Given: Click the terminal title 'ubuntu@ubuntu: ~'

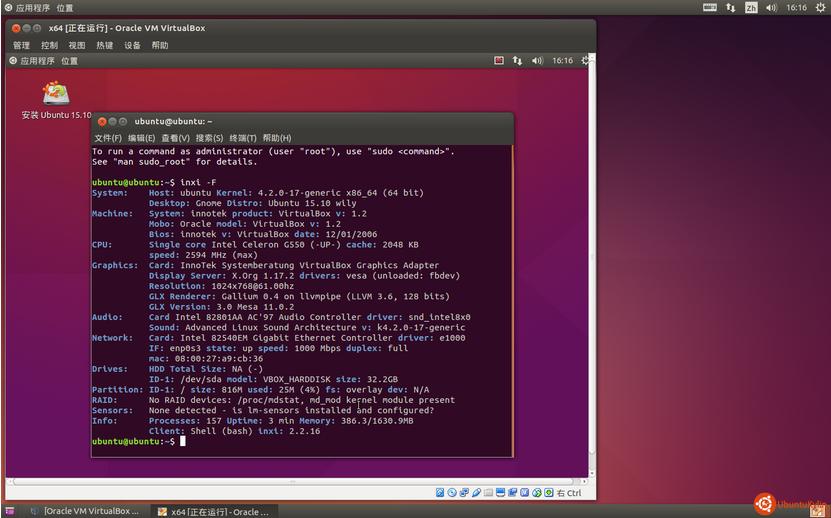Looking at the screenshot, I should [173, 121].
